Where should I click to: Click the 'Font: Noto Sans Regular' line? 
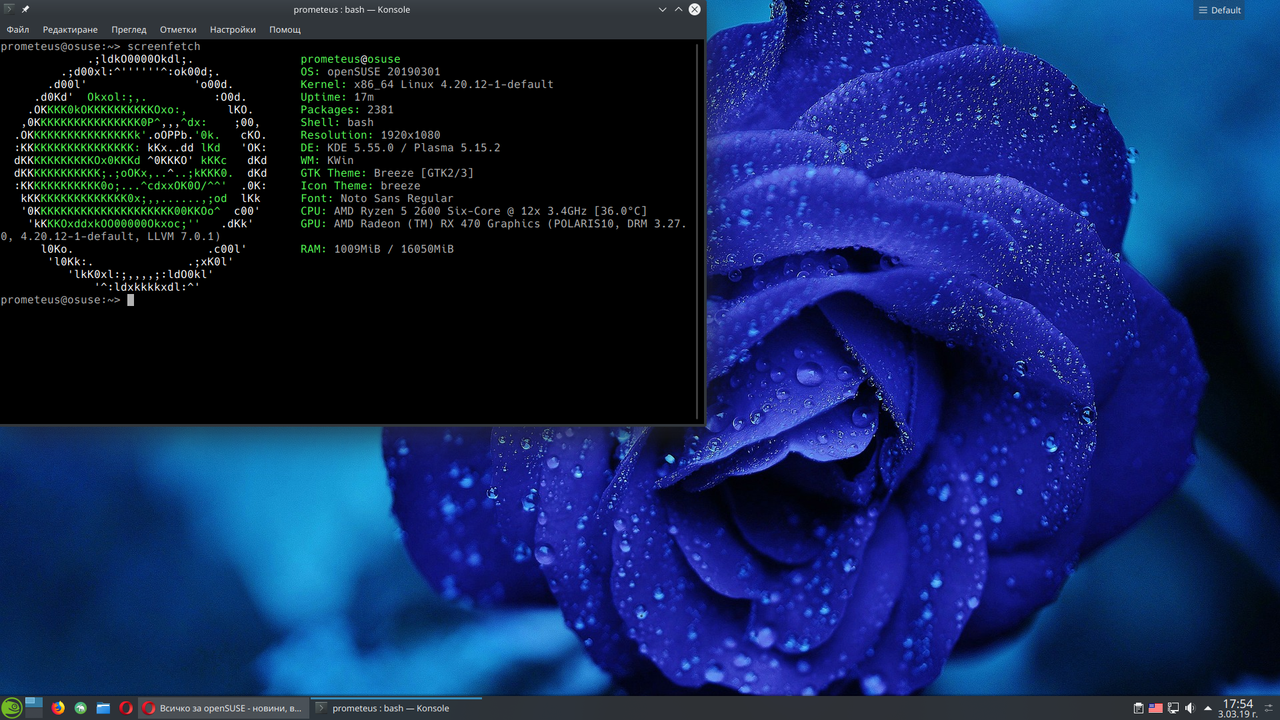377,198
